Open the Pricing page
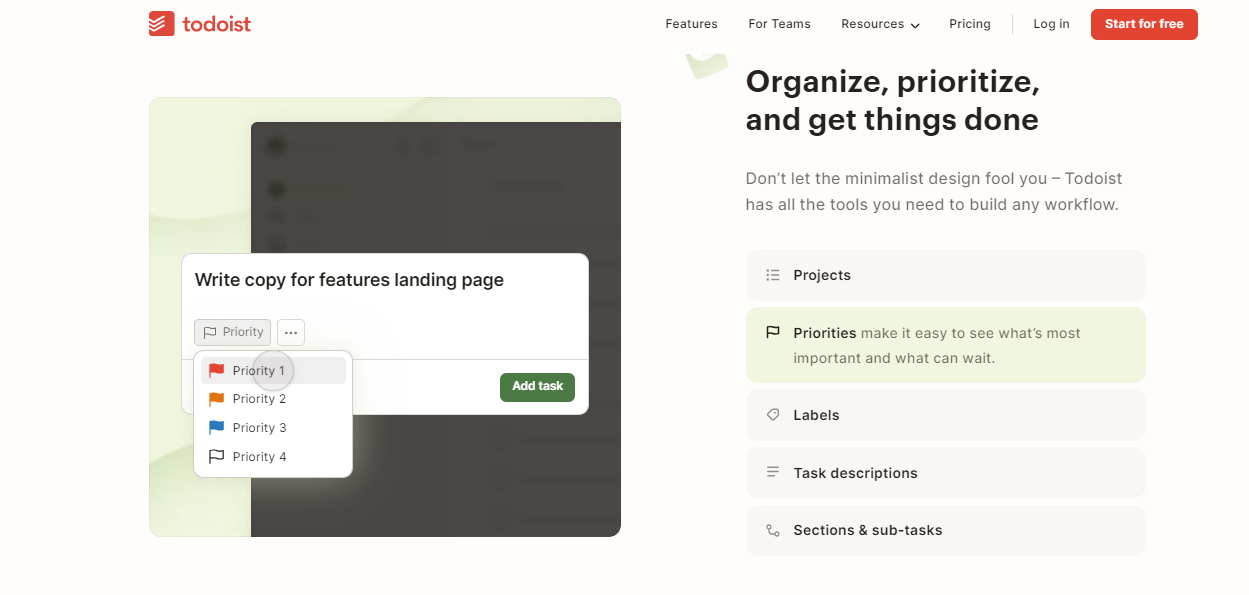The width and height of the screenshot is (1249, 595). pyautogui.click(x=969, y=23)
